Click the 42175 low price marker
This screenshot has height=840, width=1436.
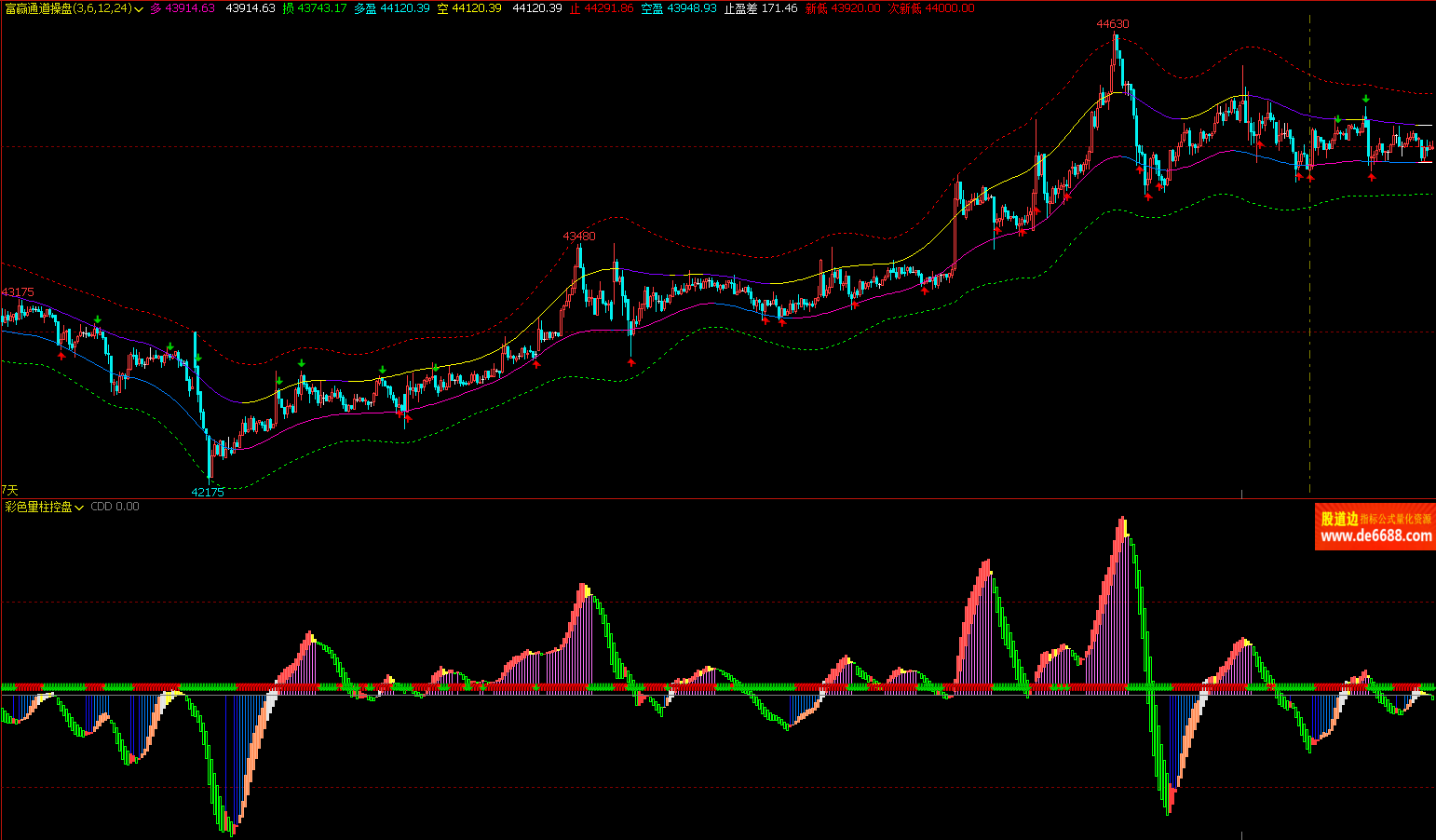pos(208,492)
